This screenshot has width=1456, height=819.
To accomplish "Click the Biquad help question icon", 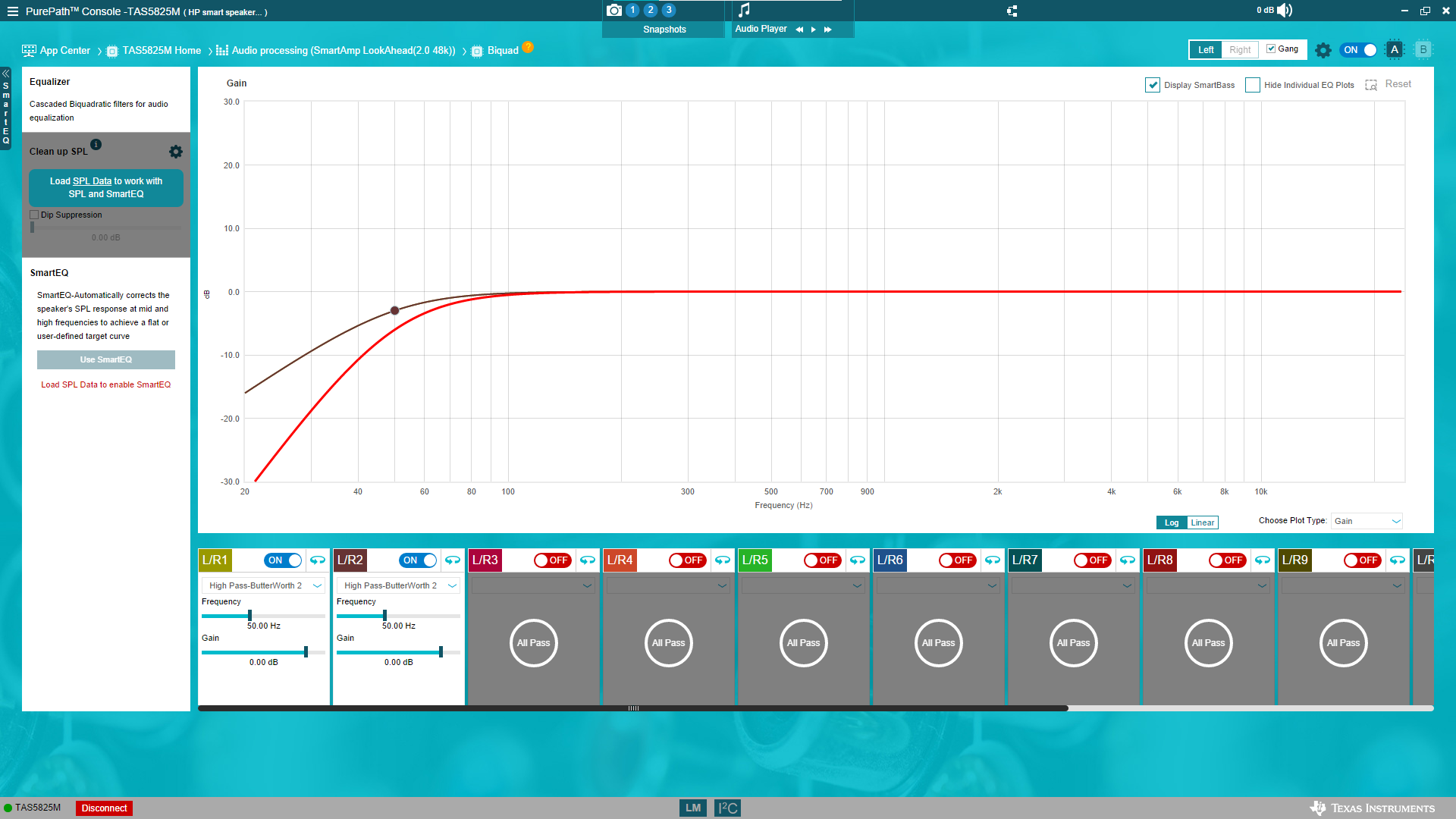I will (528, 47).
